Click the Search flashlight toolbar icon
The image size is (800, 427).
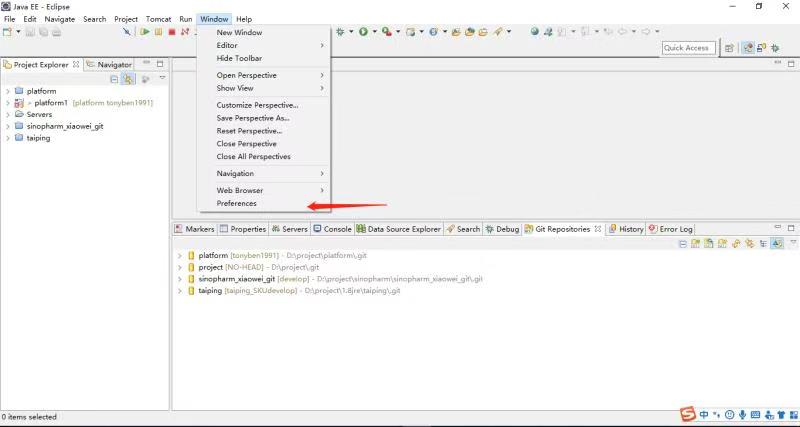497,32
